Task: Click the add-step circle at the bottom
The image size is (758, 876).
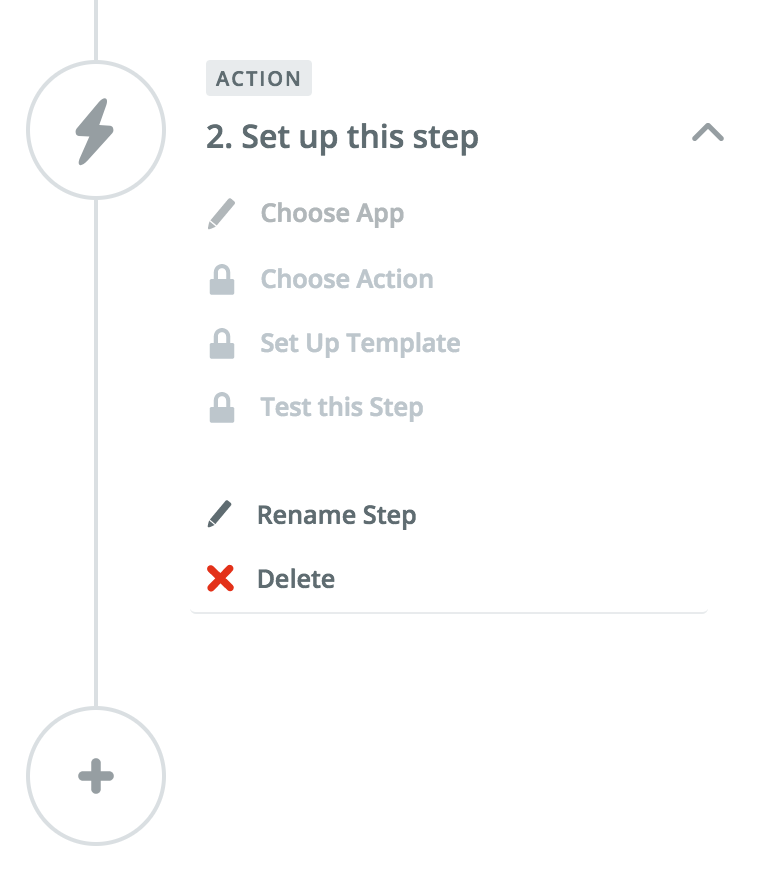Action: [96, 773]
